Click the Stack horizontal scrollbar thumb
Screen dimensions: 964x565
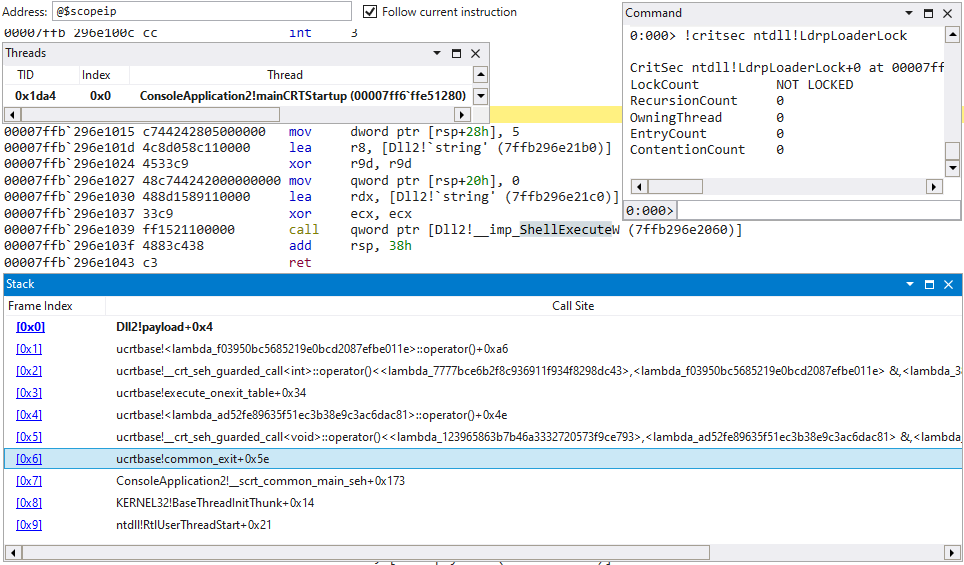click(x=365, y=552)
